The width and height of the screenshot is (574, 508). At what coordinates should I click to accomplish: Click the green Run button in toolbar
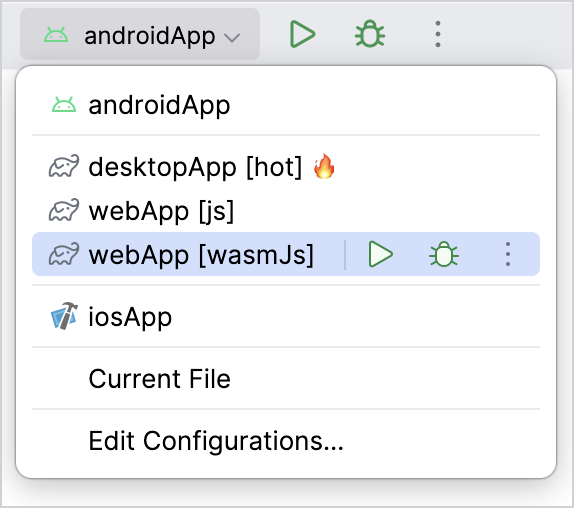pos(302,35)
